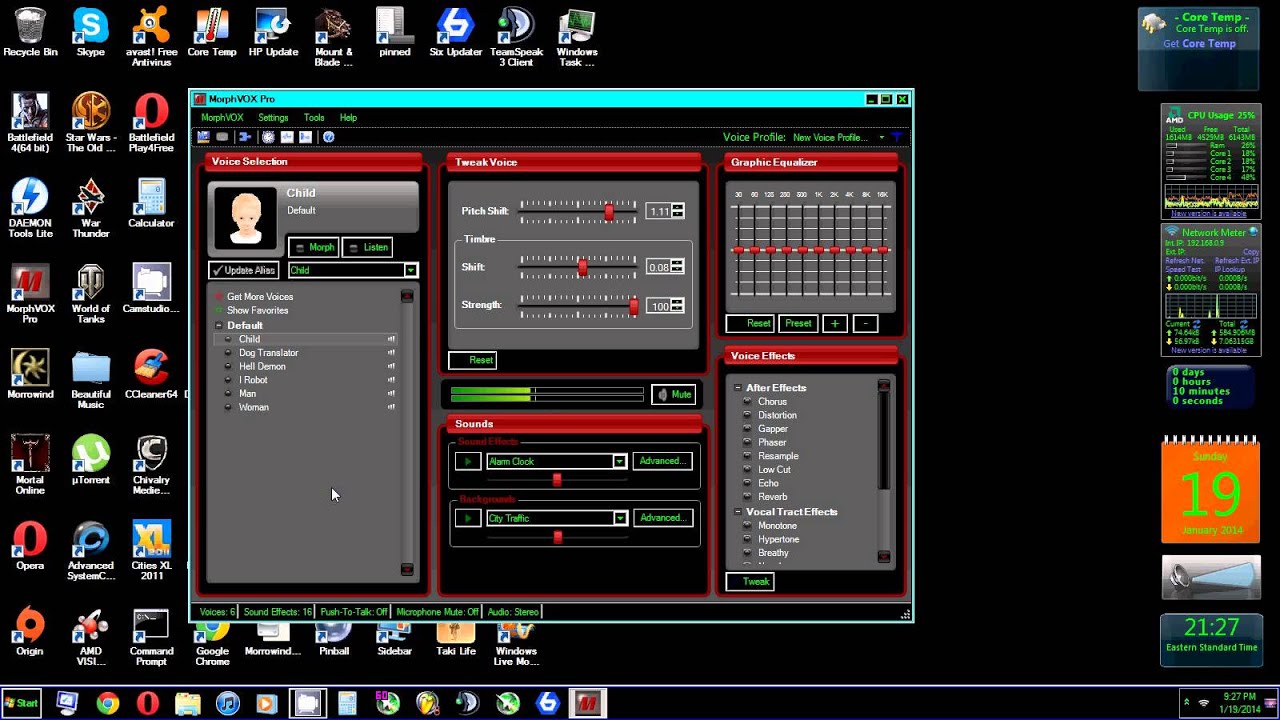Open the Windows Start menu

point(21,703)
